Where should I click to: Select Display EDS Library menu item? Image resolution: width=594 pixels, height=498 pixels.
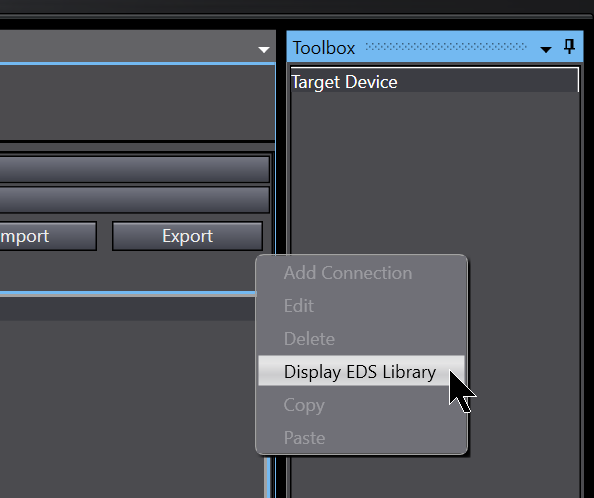click(361, 371)
